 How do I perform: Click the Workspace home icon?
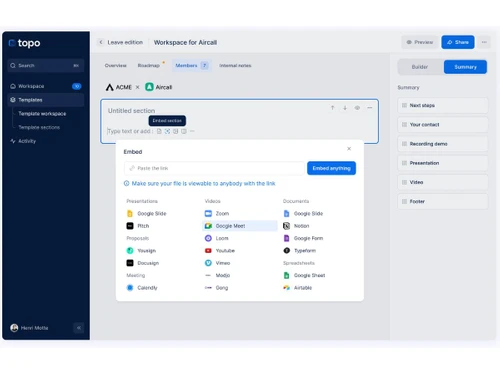(13, 86)
